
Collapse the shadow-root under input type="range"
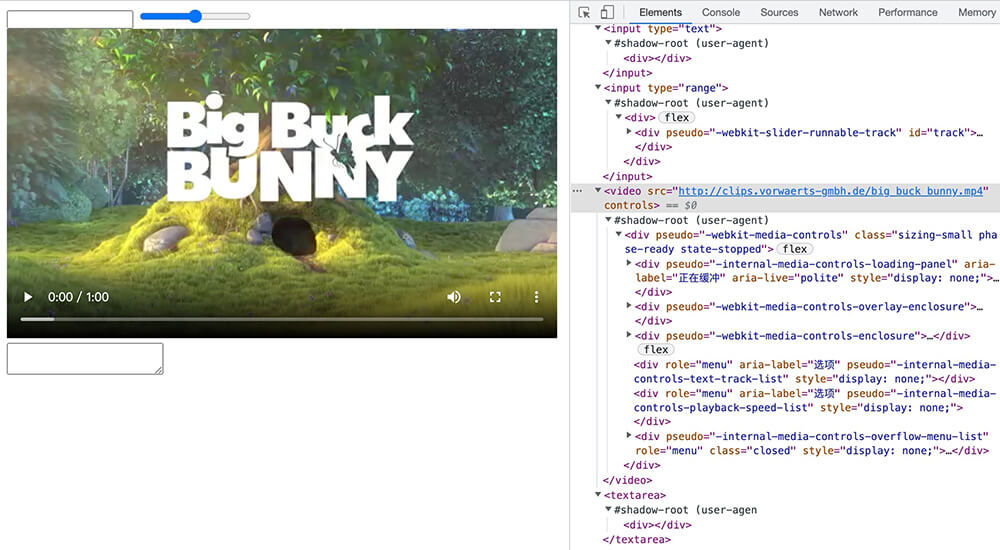(x=608, y=102)
